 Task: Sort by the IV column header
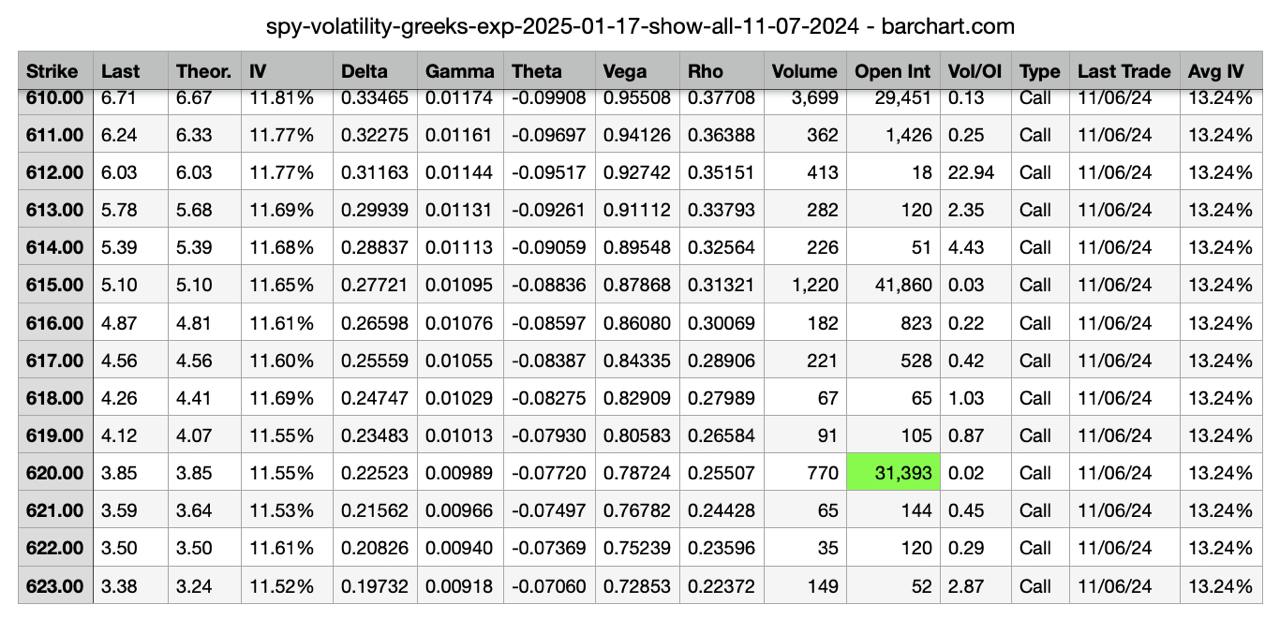click(259, 71)
